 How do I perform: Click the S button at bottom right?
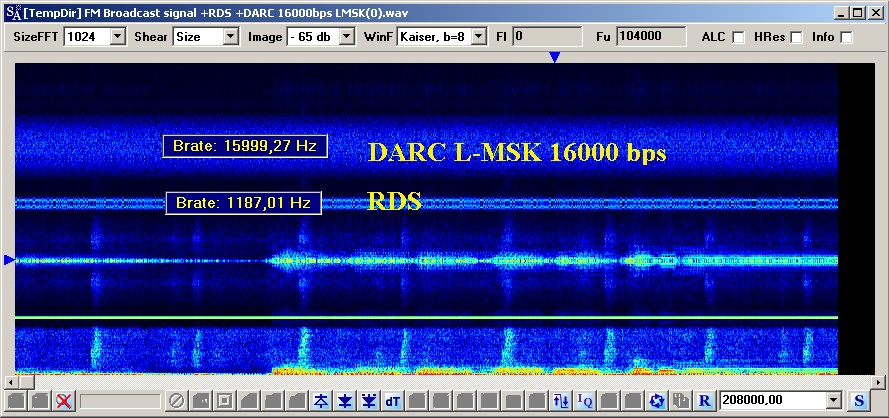pyautogui.click(x=859, y=400)
